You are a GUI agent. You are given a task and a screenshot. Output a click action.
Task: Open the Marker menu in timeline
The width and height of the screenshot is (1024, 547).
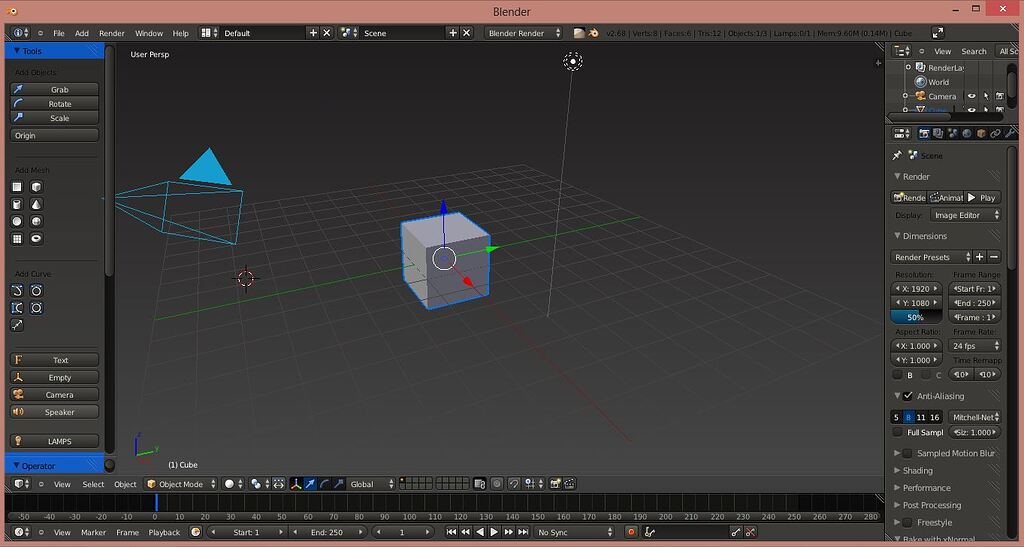point(93,532)
